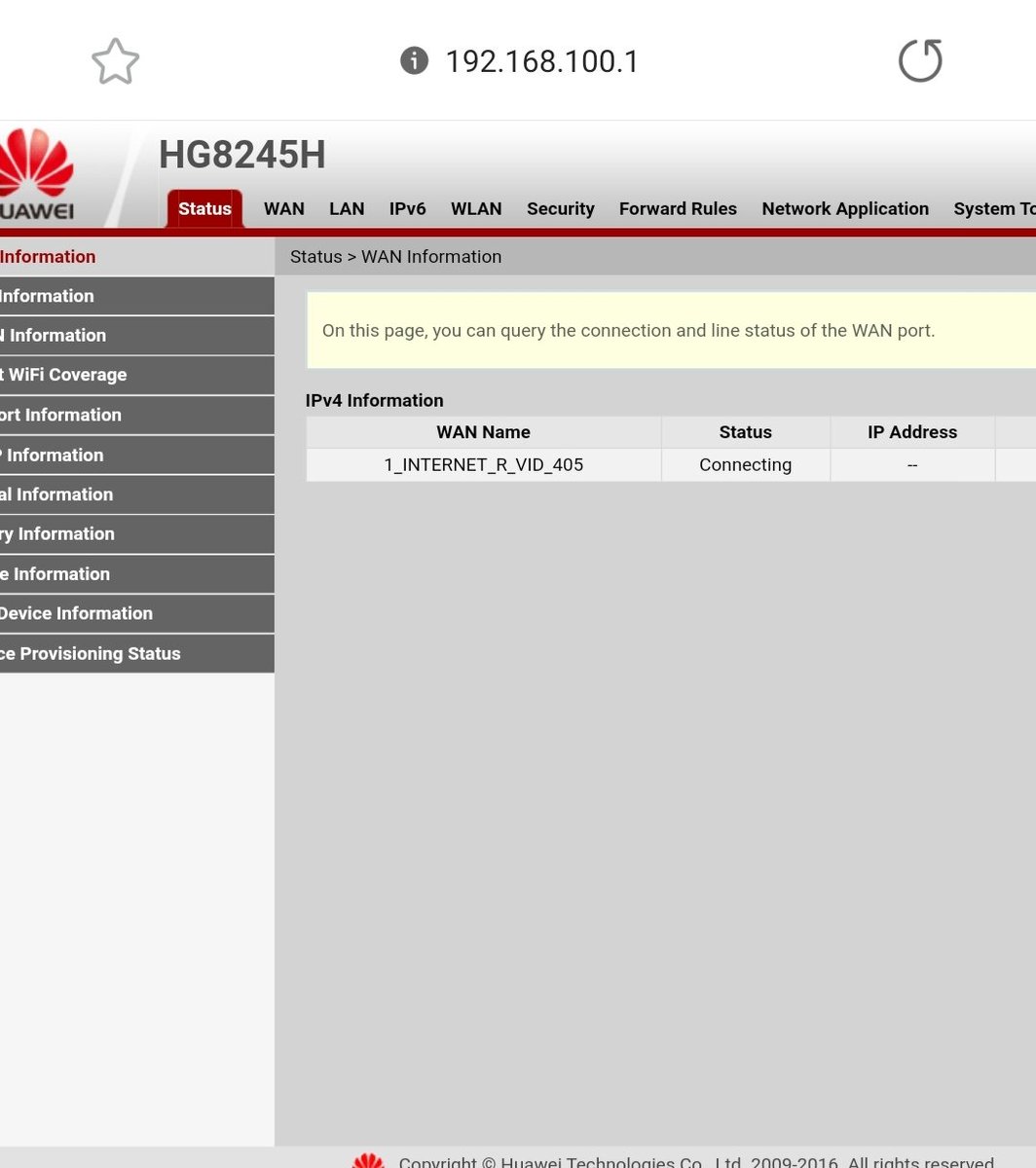Tap the 192.168.100.1 address field
Screen dimensions: 1036x1168
point(541,61)
